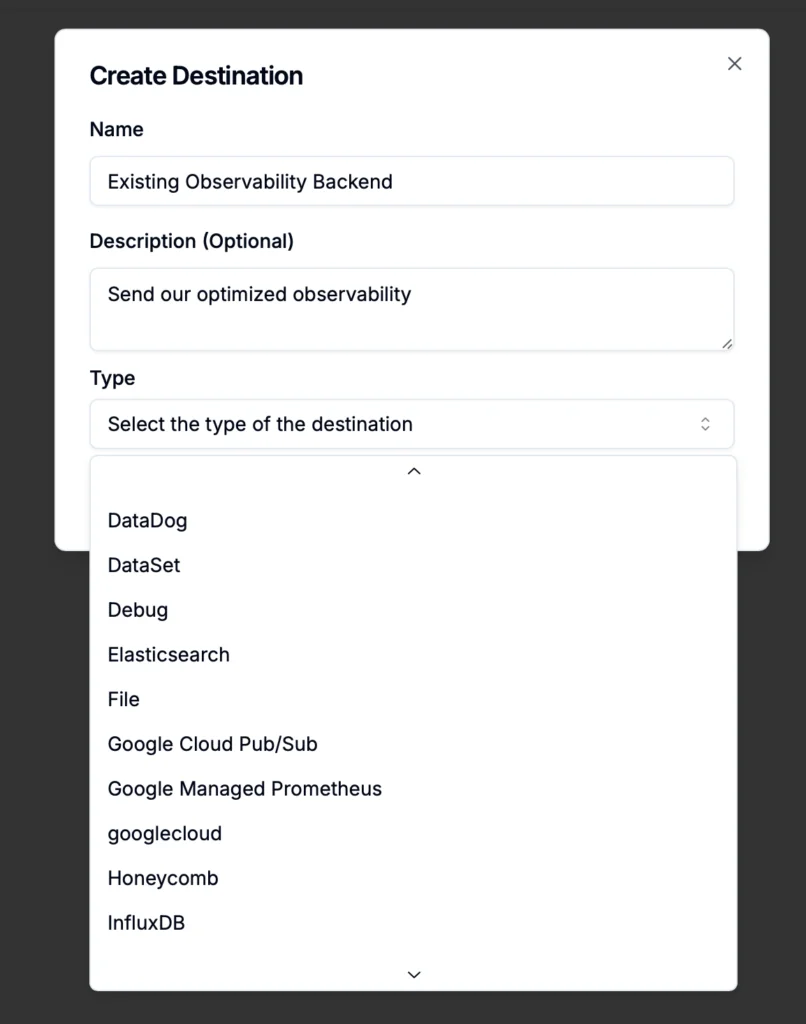
Task: Choose Google Cloud Pub/Sub option
Action: click(x=213, y=744)
